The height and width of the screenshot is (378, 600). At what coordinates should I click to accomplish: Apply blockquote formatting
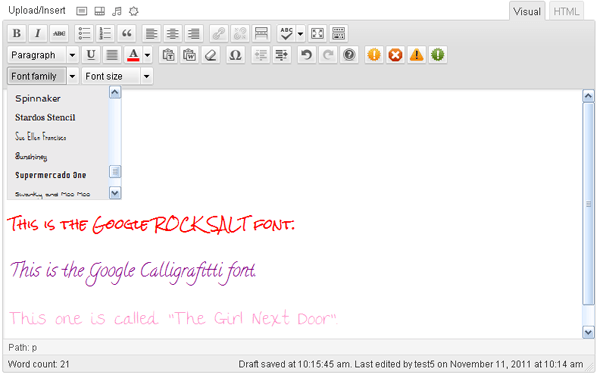127,34
